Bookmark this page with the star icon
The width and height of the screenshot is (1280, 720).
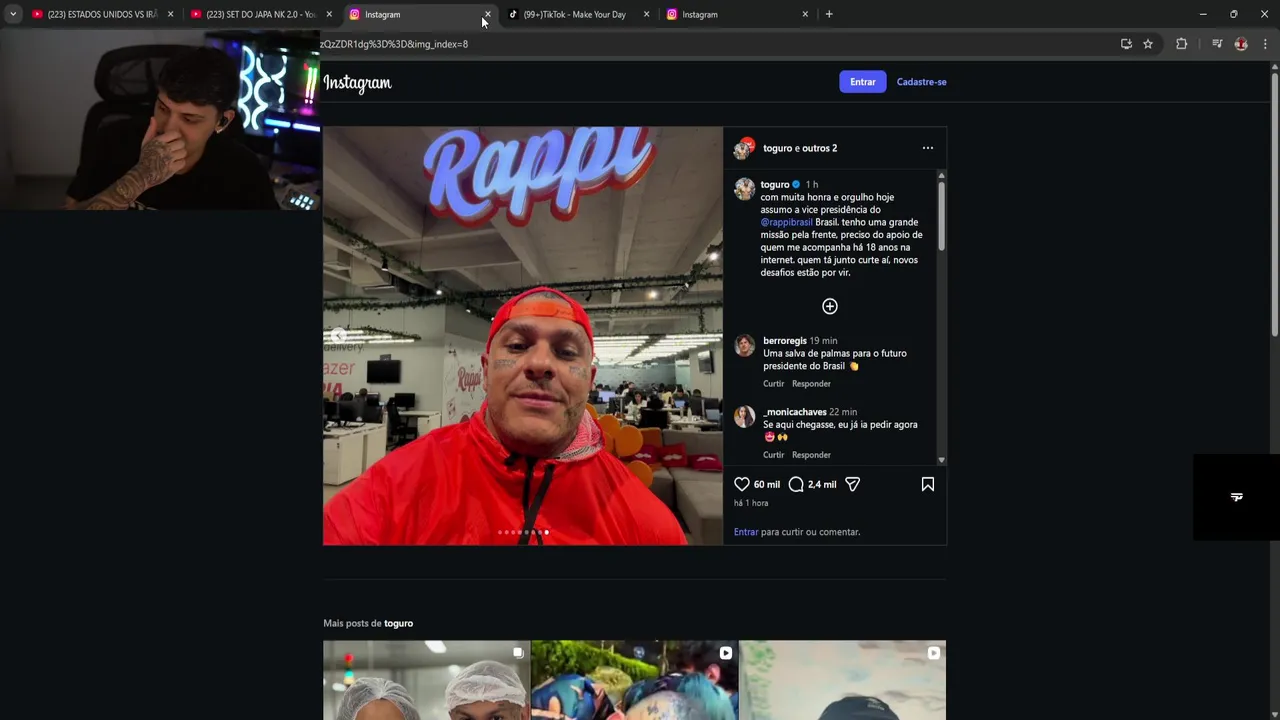tap(1148, 44)
